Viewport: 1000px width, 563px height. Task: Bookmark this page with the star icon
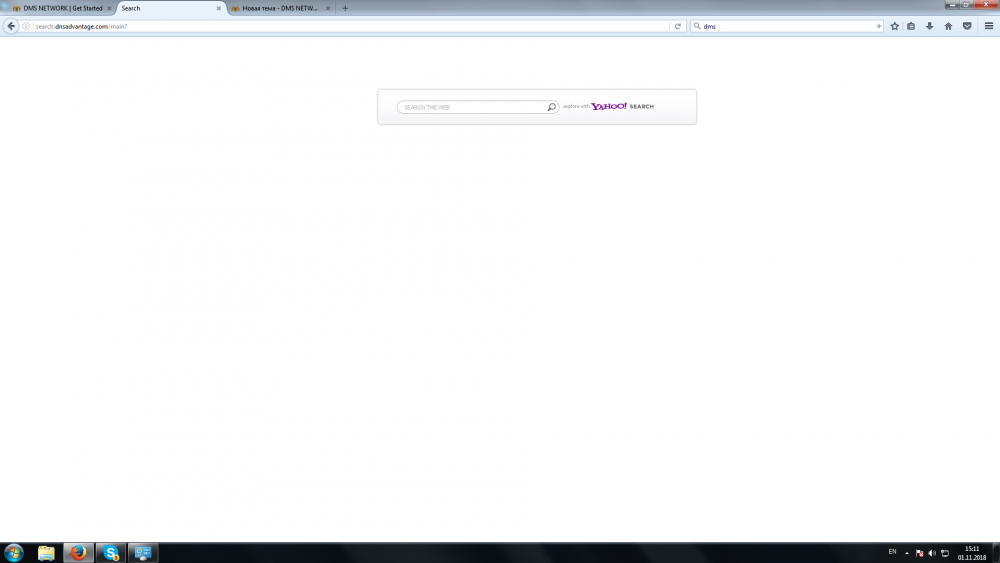coord(894,26)
